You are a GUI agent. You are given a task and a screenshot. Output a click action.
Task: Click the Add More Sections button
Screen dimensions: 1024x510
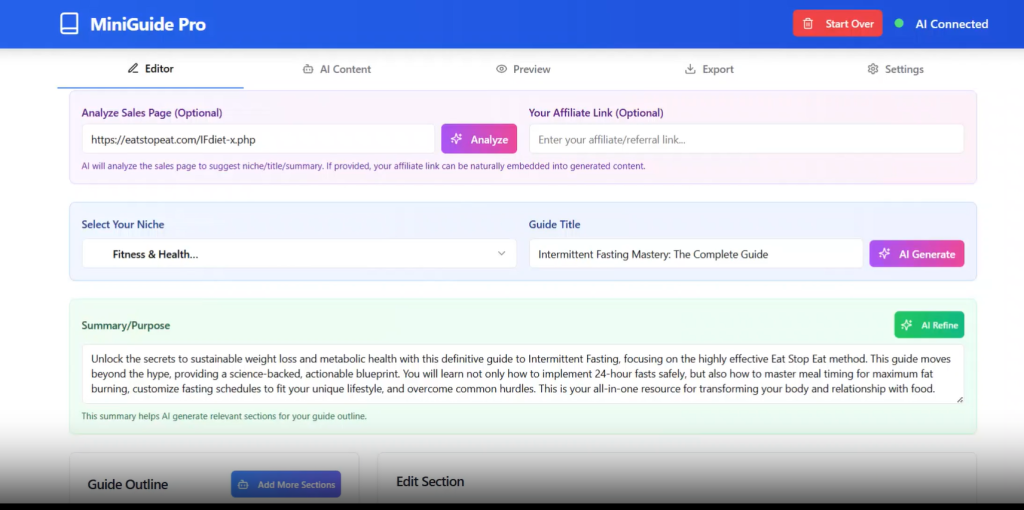(286, 485)
